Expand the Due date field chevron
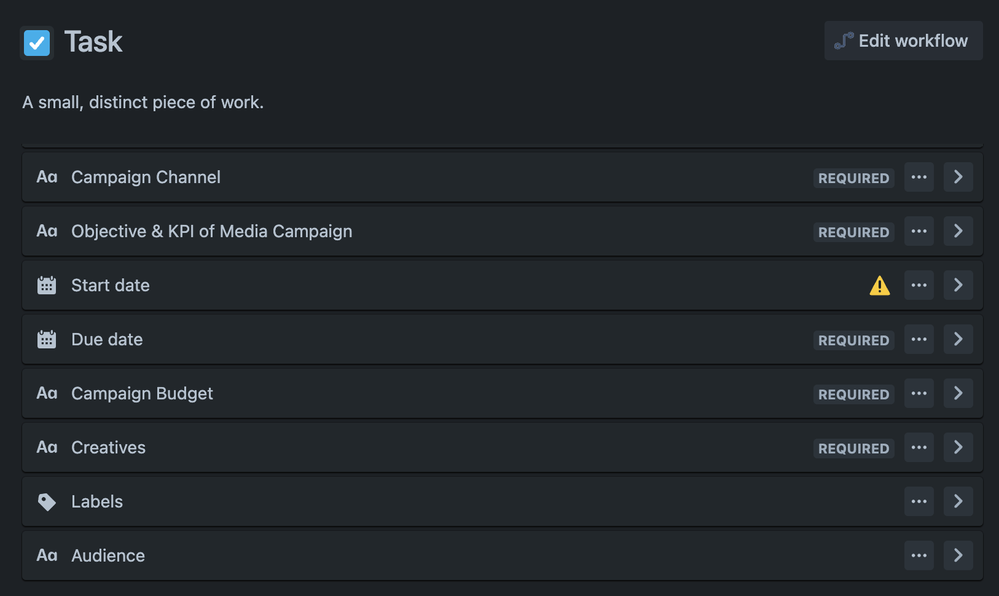 958,339
